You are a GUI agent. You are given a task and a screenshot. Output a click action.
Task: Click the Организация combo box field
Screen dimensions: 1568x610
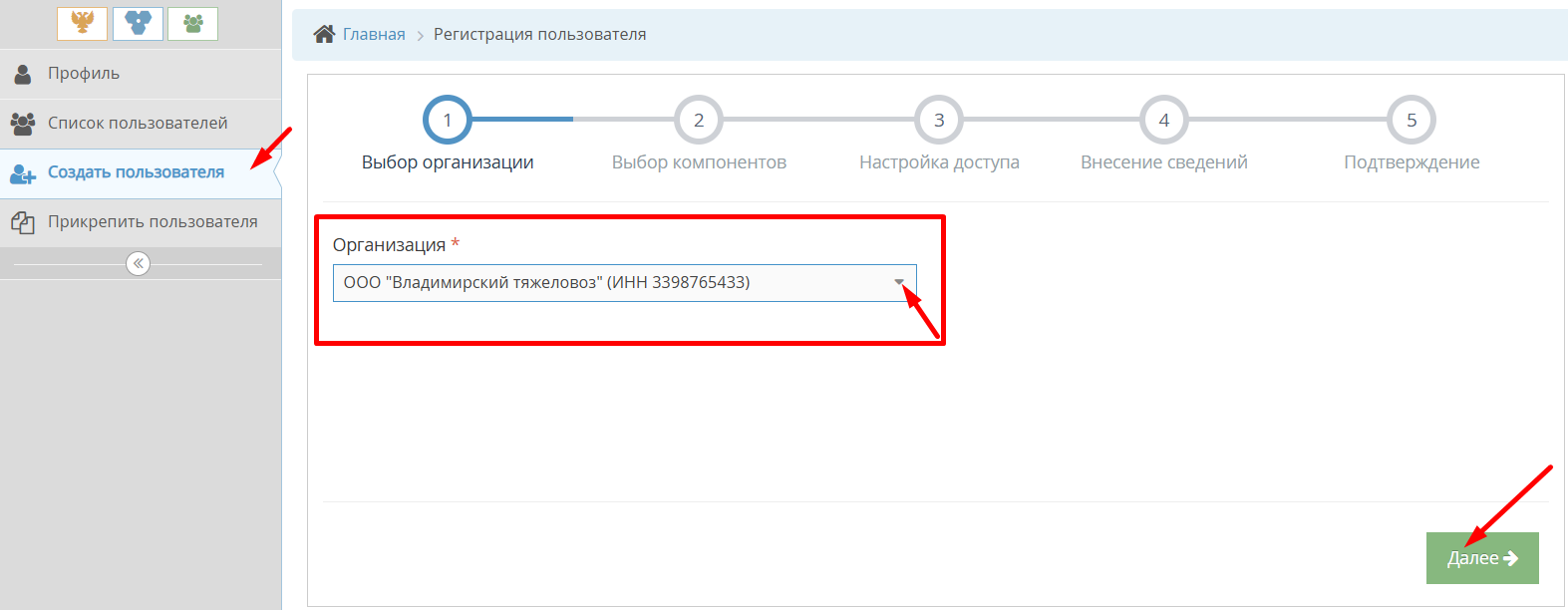click(608, 283)
